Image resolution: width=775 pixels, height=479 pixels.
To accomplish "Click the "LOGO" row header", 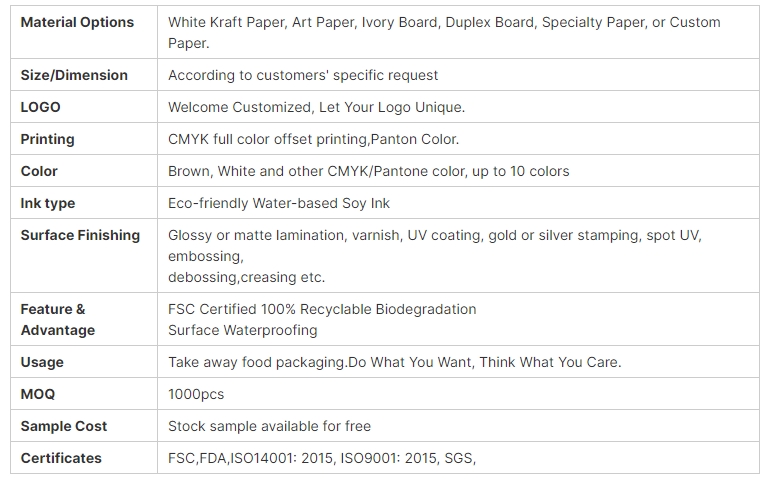I will (x=41, y=107).
